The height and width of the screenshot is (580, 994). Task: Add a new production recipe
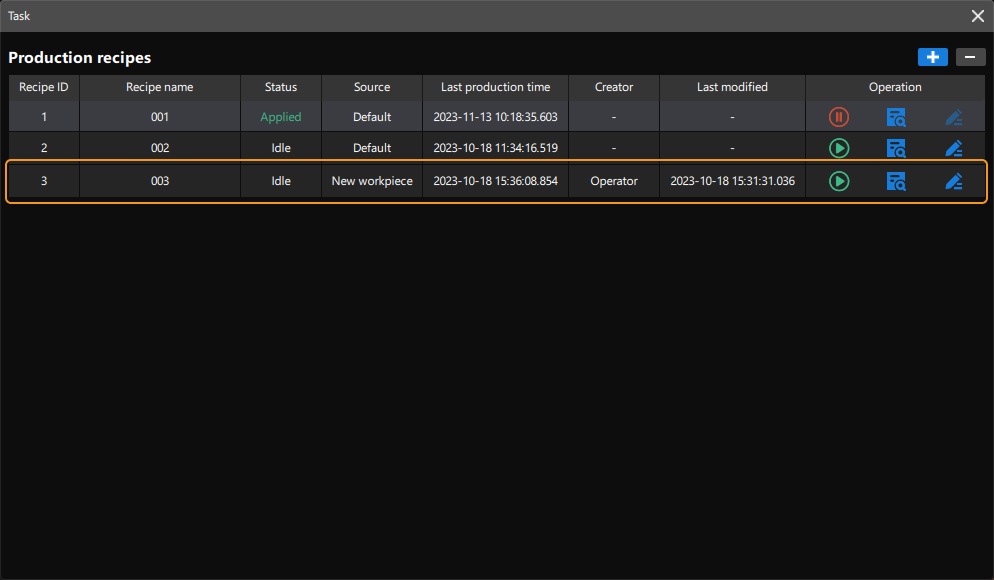click(x=932, y=57)
